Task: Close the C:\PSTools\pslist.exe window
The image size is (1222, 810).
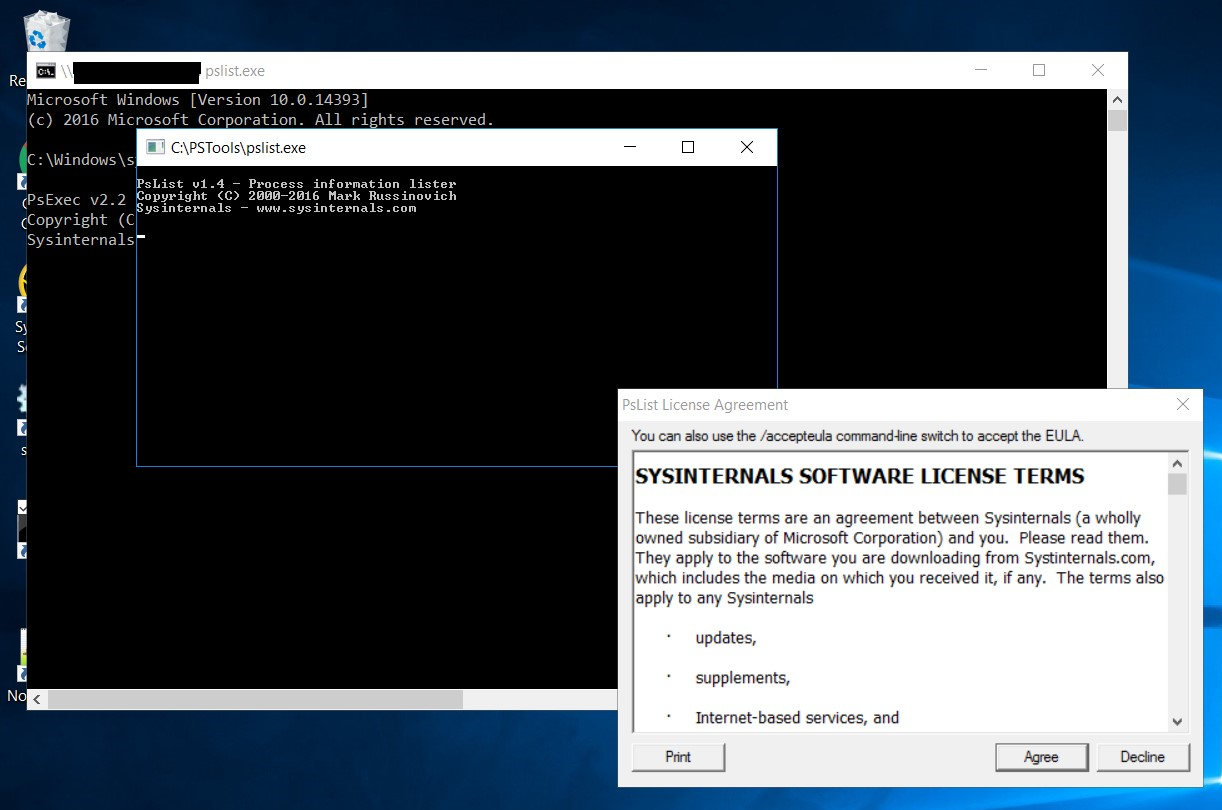Action: coord(747,147)
